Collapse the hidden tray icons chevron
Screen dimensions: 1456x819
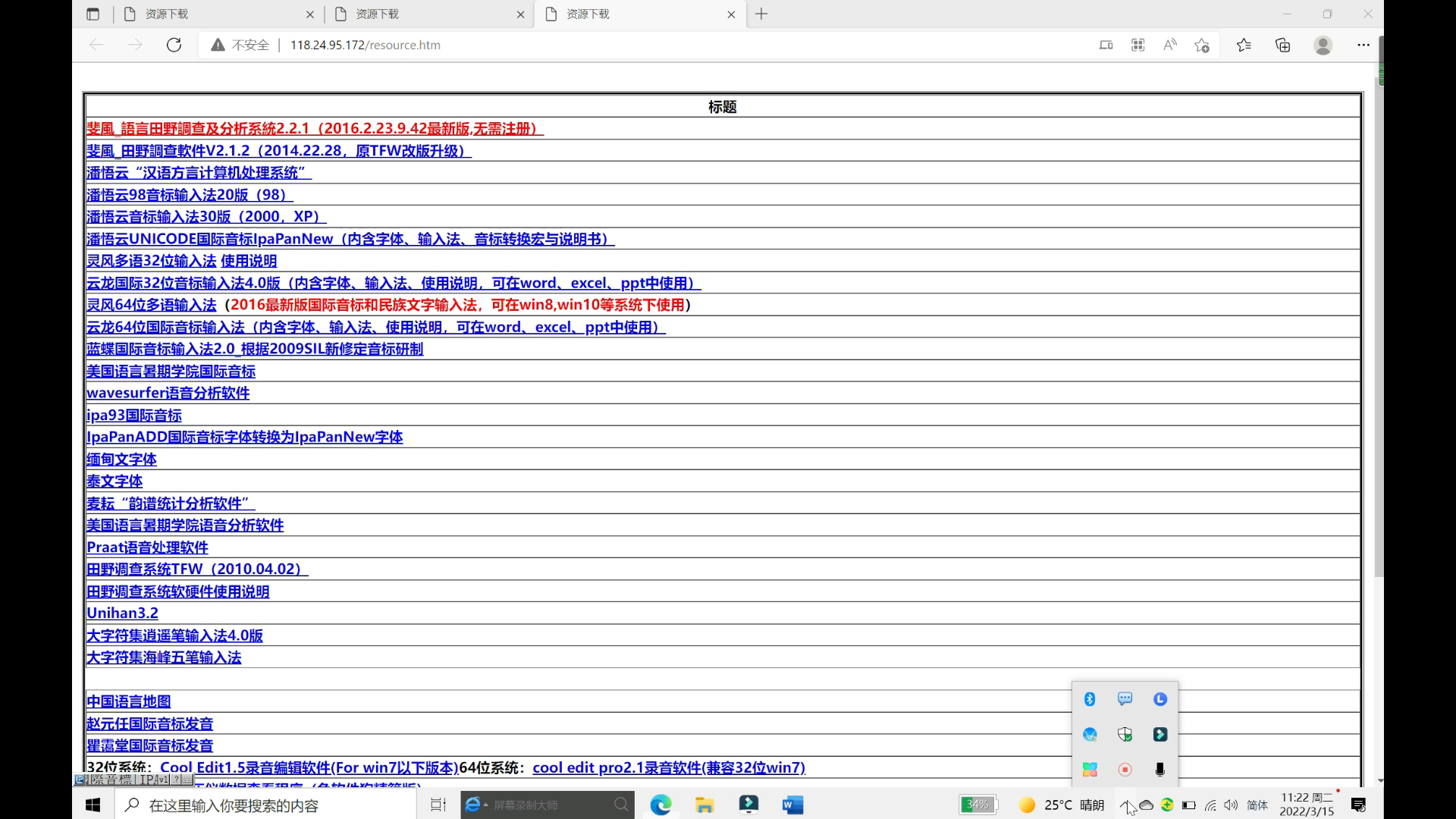1126,805
